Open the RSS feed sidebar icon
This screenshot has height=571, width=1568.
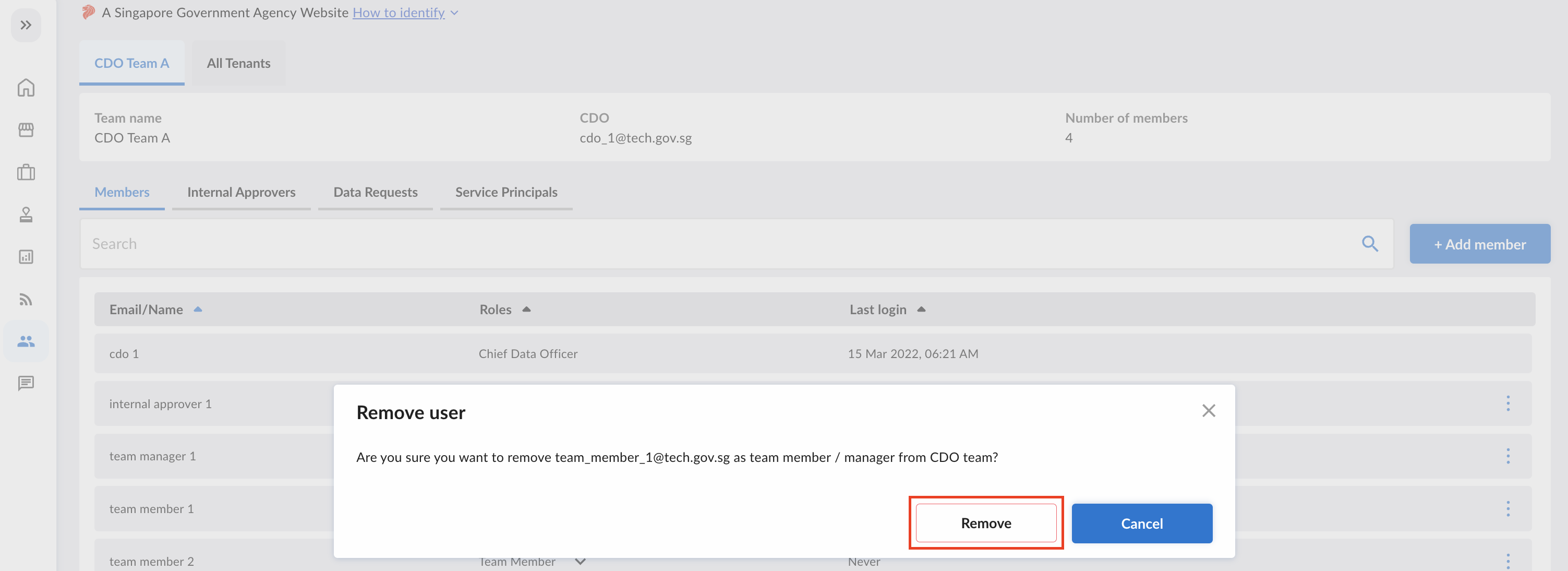coord(26,299)
